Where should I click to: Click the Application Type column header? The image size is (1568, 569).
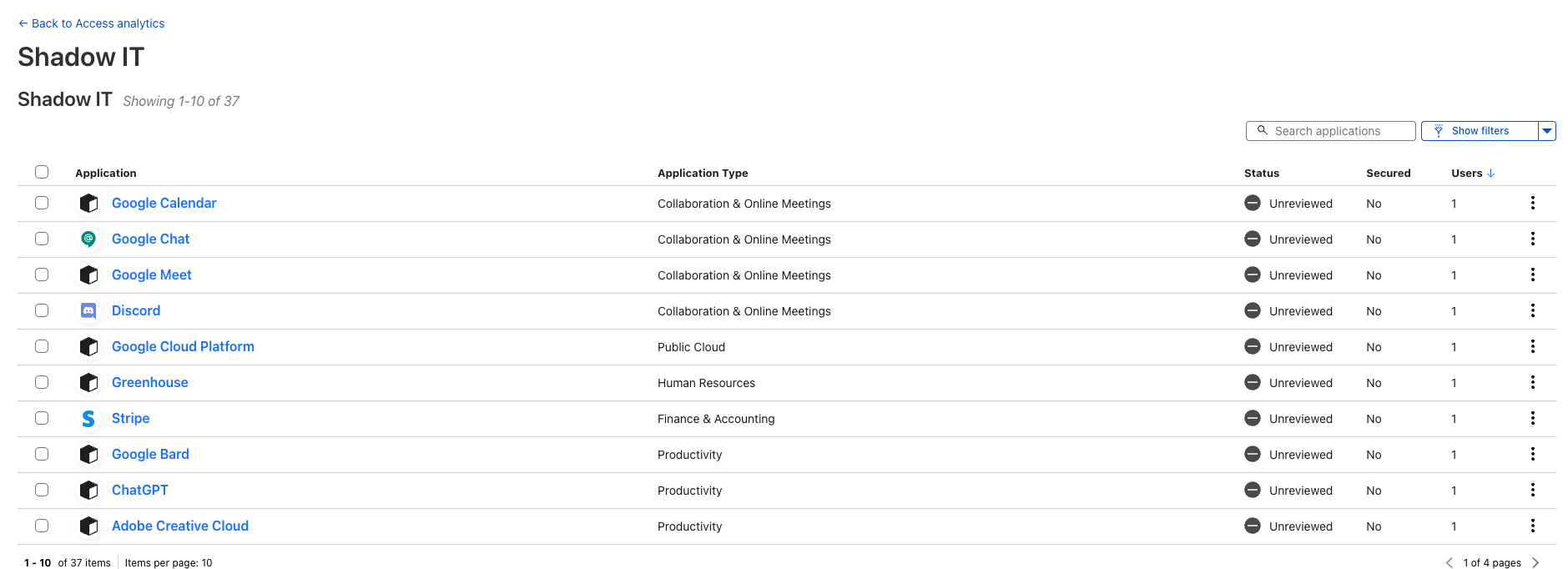pos(703,174)
